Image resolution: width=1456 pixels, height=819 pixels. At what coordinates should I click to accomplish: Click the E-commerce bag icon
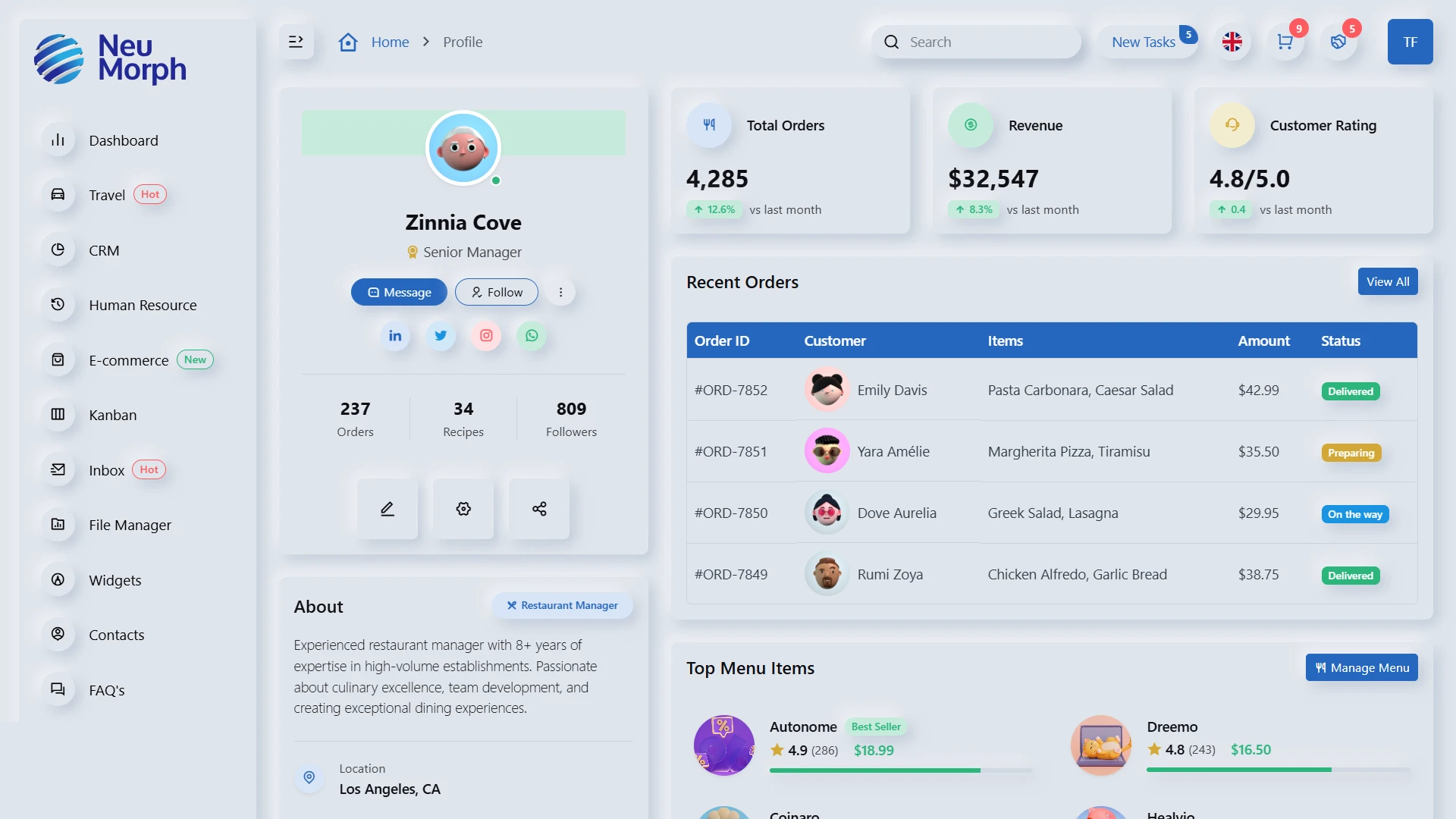pos(58,360)
